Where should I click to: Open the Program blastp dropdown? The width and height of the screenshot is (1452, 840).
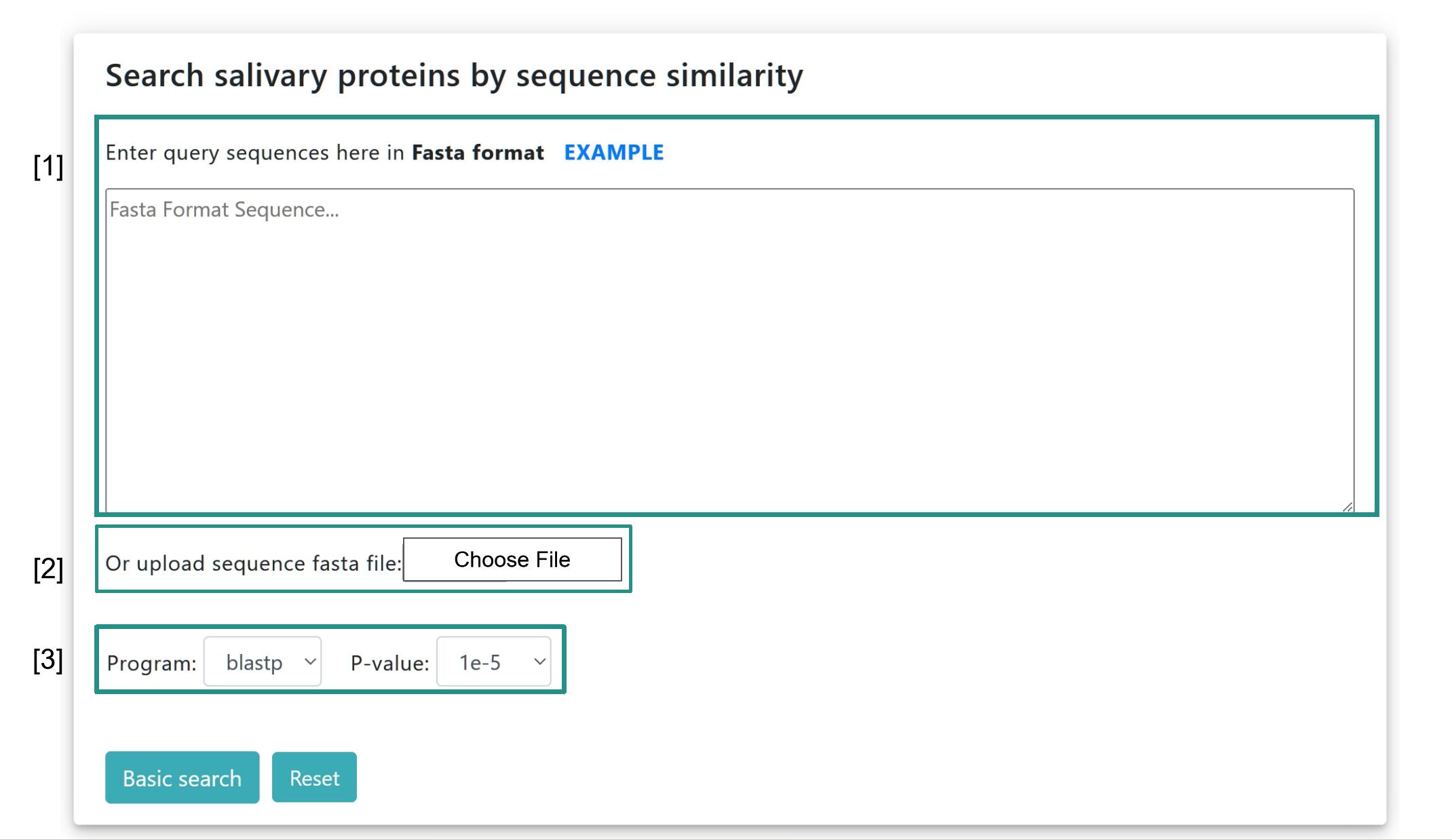pyautogui.click(x=263, y=662)
